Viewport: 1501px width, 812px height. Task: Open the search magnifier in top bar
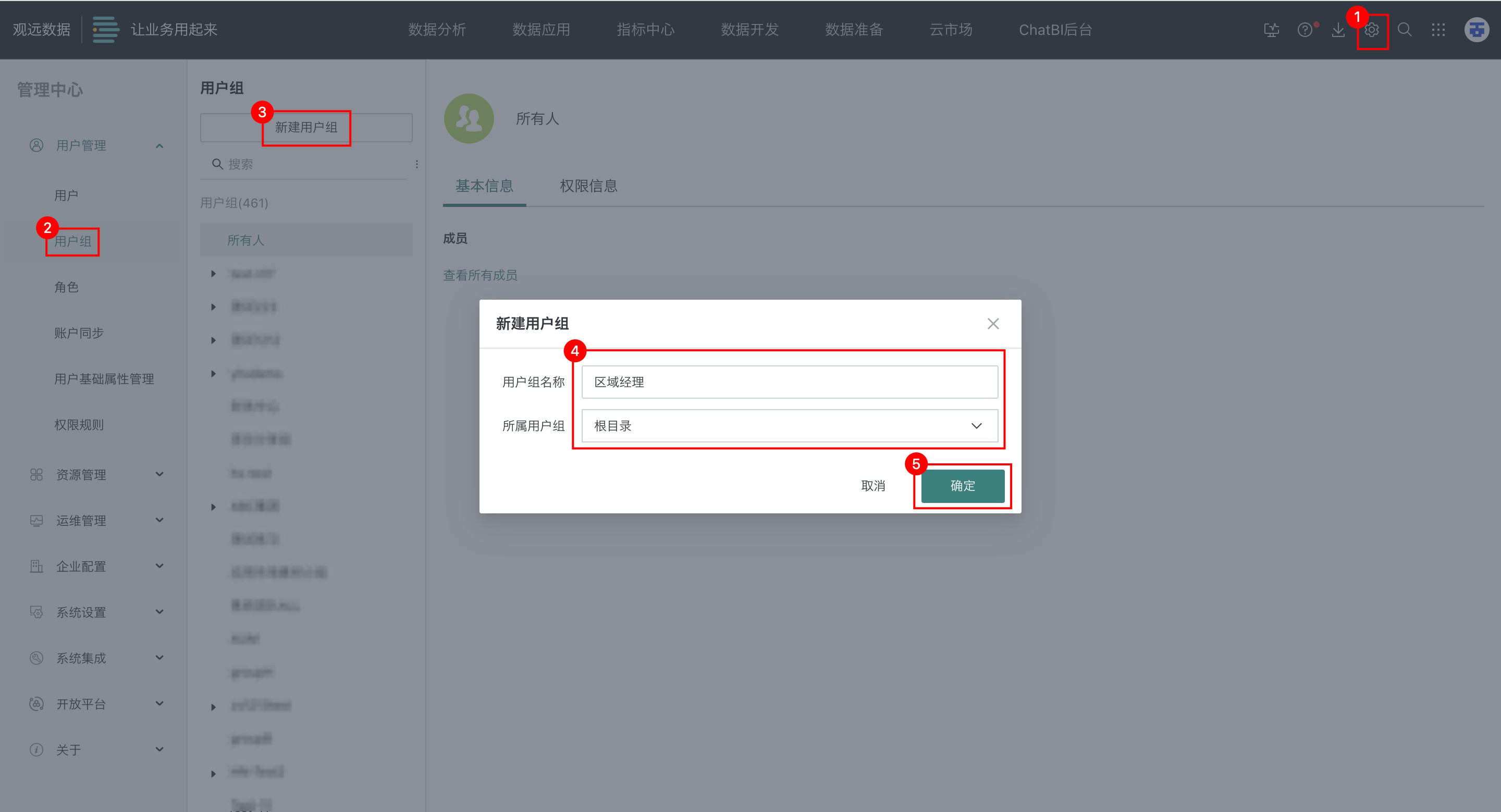1405,30
